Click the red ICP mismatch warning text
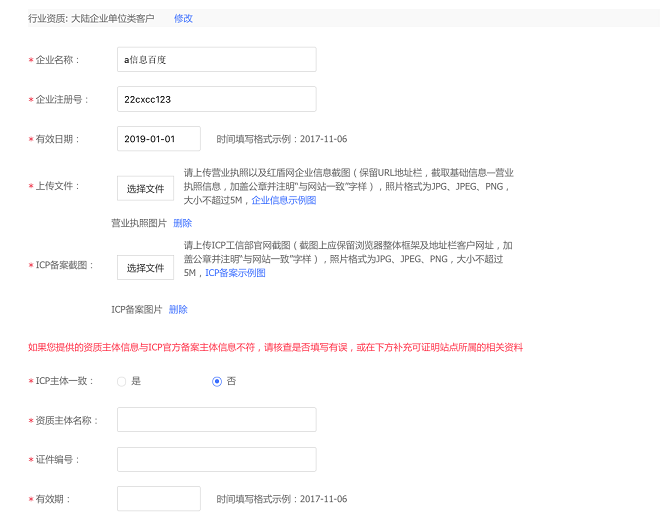The image size is (664, 525). click(x=275, y=348)
